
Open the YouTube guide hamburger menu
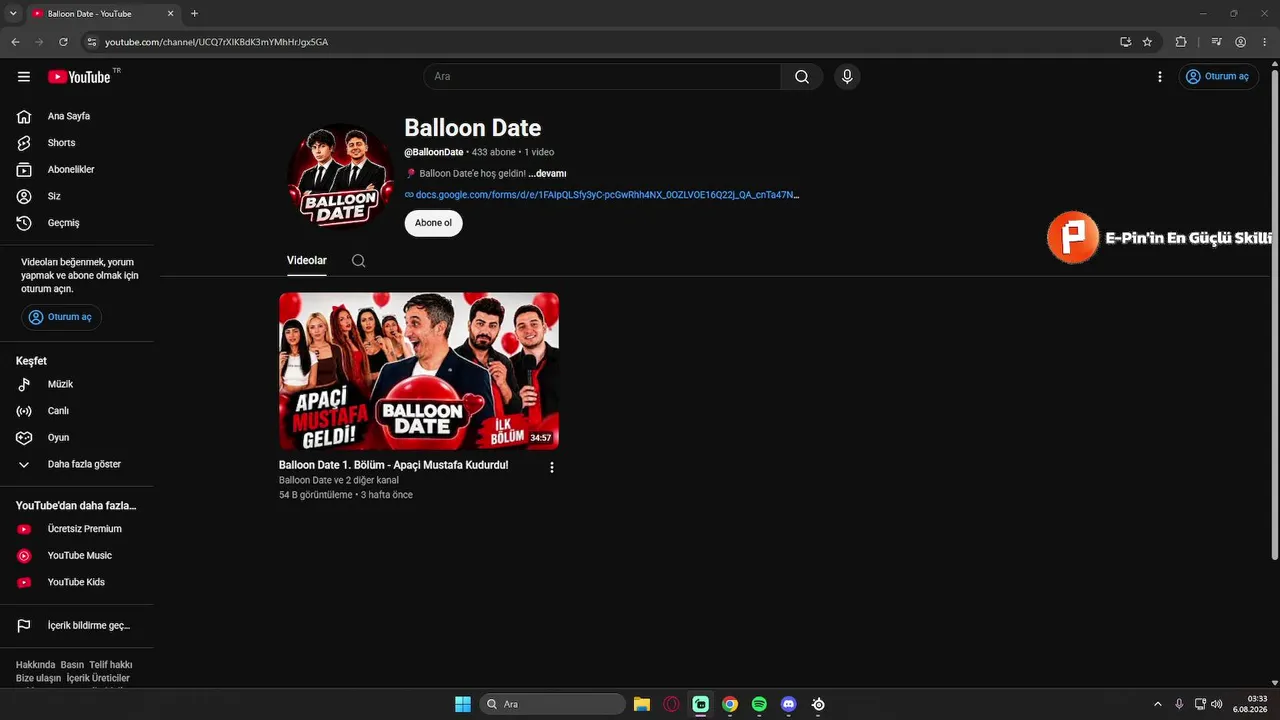24,77
